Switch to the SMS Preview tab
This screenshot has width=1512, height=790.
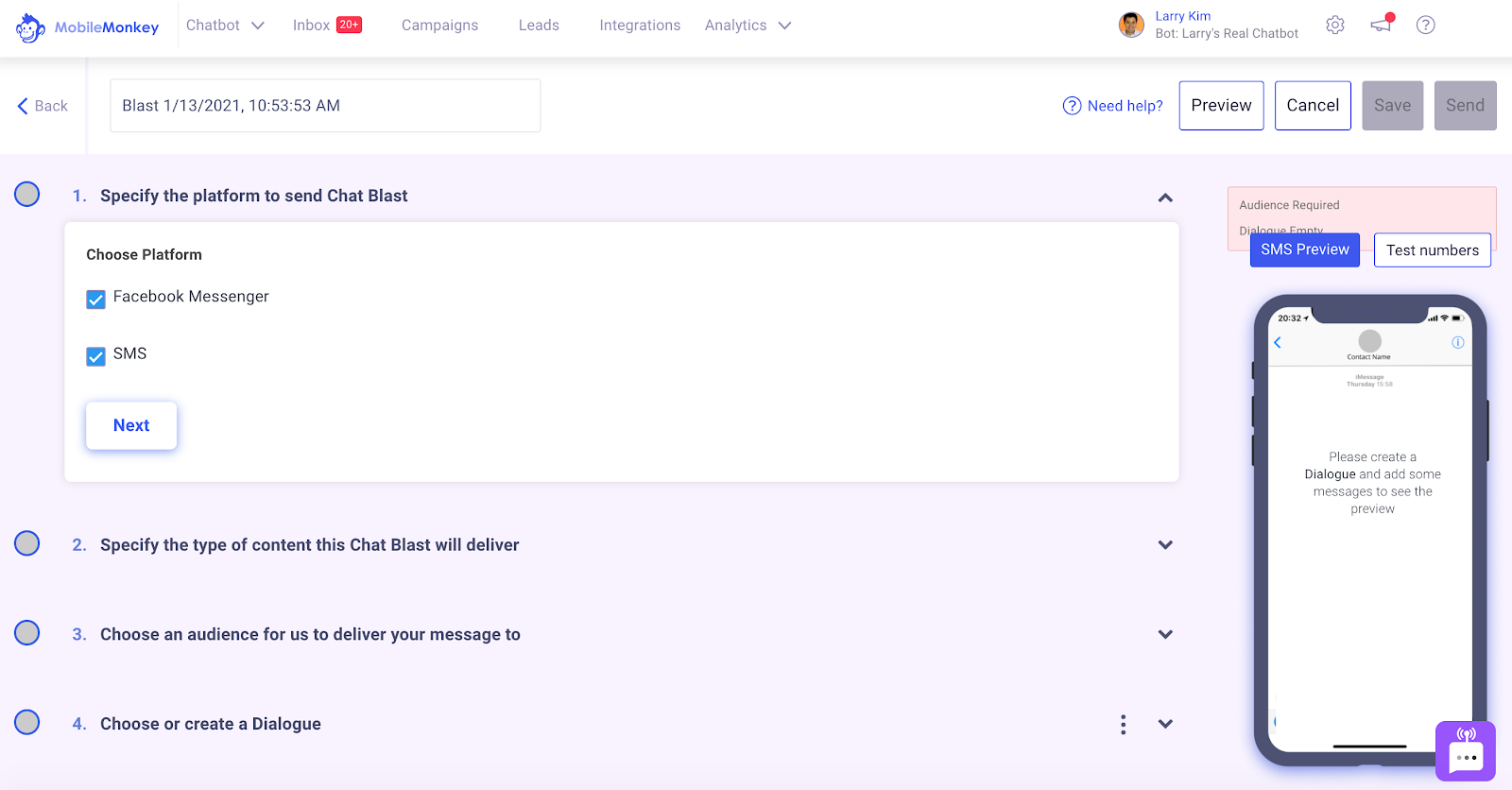tap(1305, 249)
